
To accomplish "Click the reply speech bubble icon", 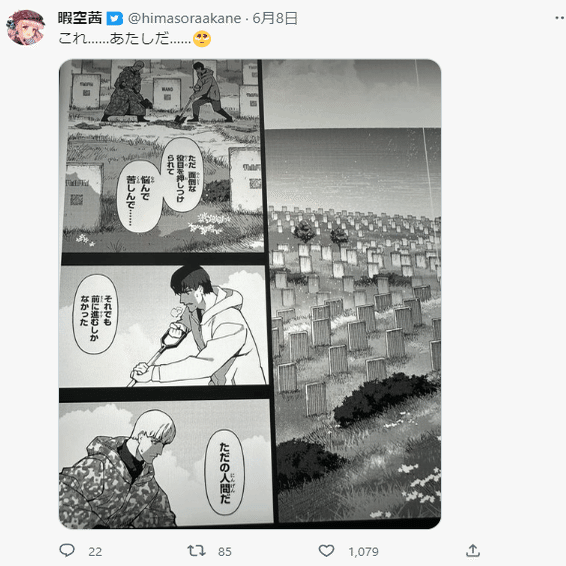I will pos(67,550).
